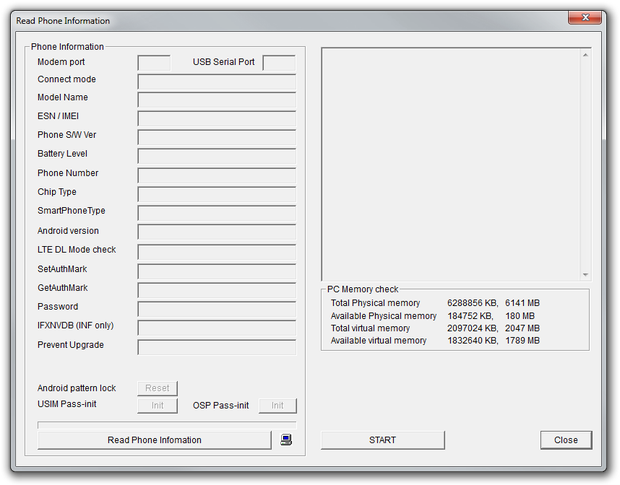Click the USB Serial Port label
Viewport: 620px width, 485px height.
223,62
